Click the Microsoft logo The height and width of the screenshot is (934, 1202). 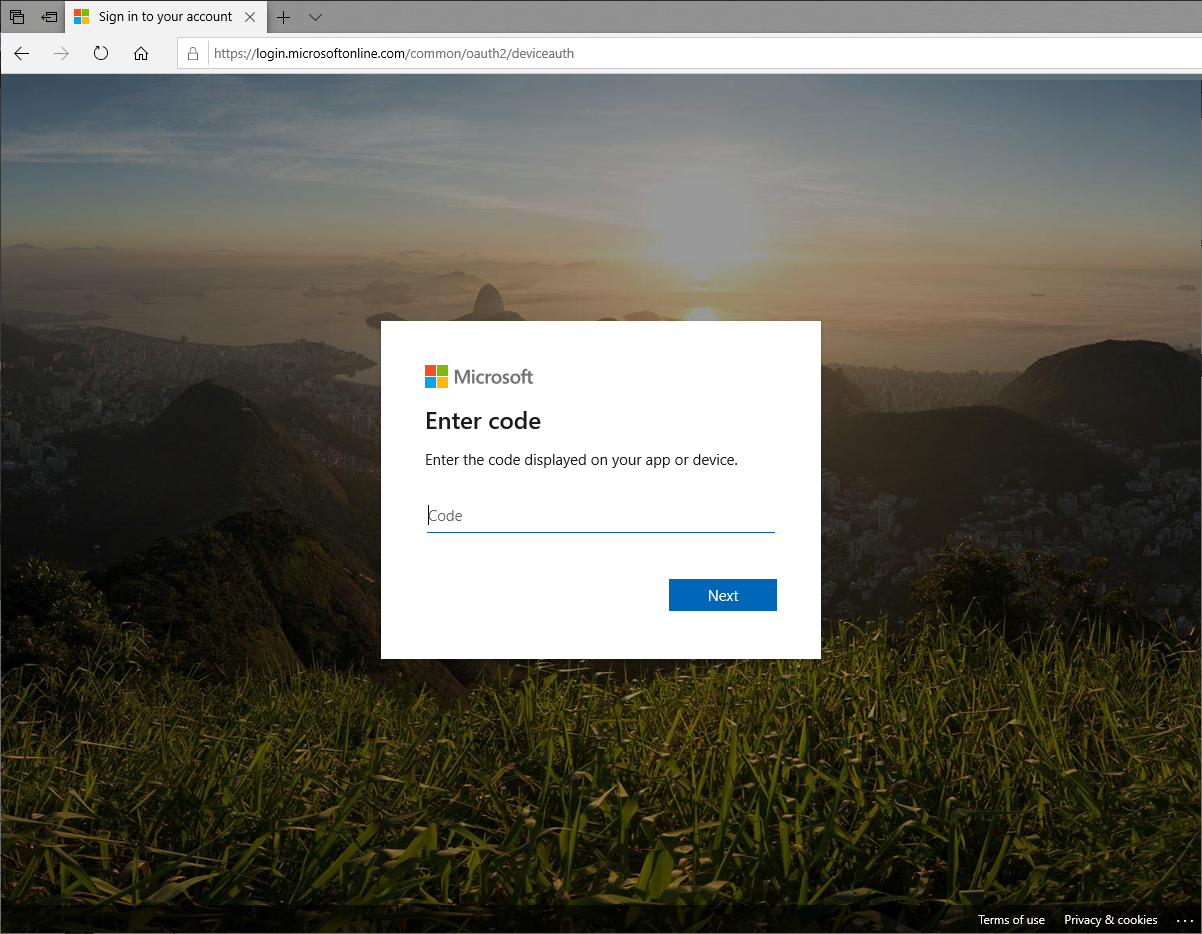479,377
